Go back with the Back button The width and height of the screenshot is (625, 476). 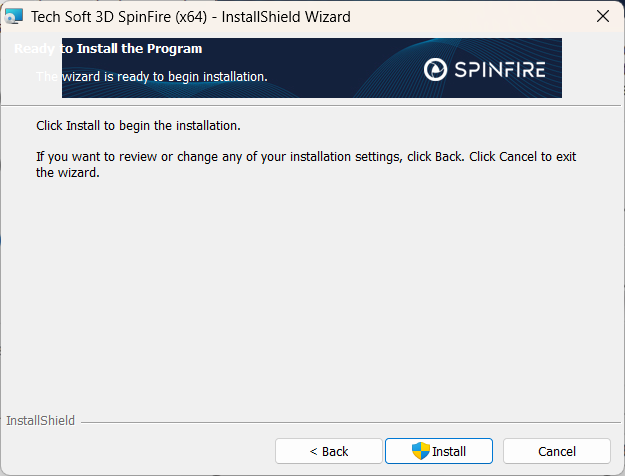[x=328, y=452]
